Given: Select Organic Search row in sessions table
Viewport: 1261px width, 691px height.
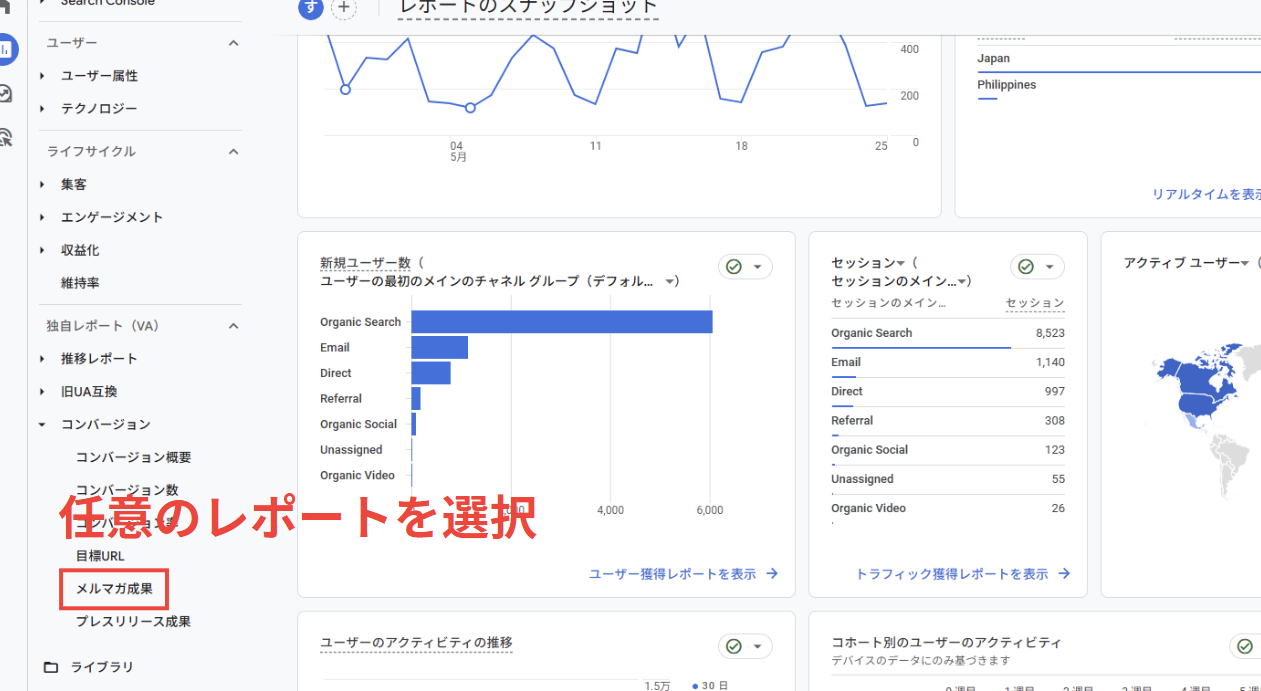Looking at the screenshot, I should (x=948, y=334).
